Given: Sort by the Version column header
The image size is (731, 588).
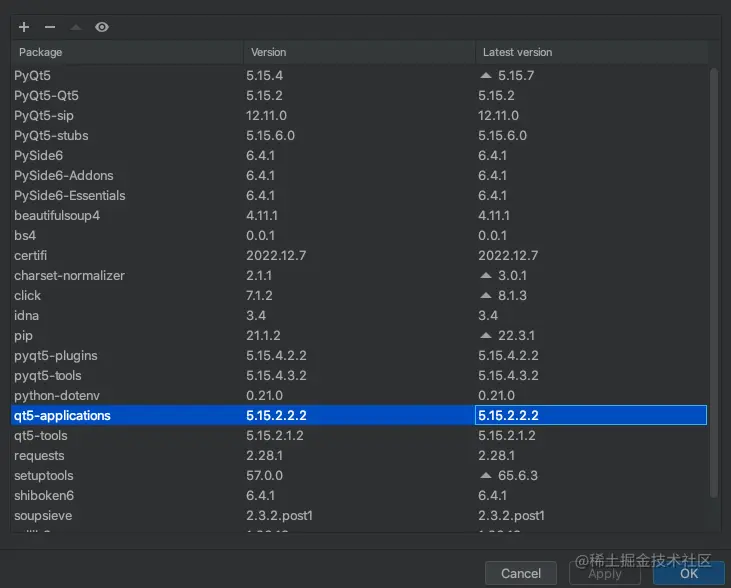Looking at the screenshot, I should [x=359, y=52].
